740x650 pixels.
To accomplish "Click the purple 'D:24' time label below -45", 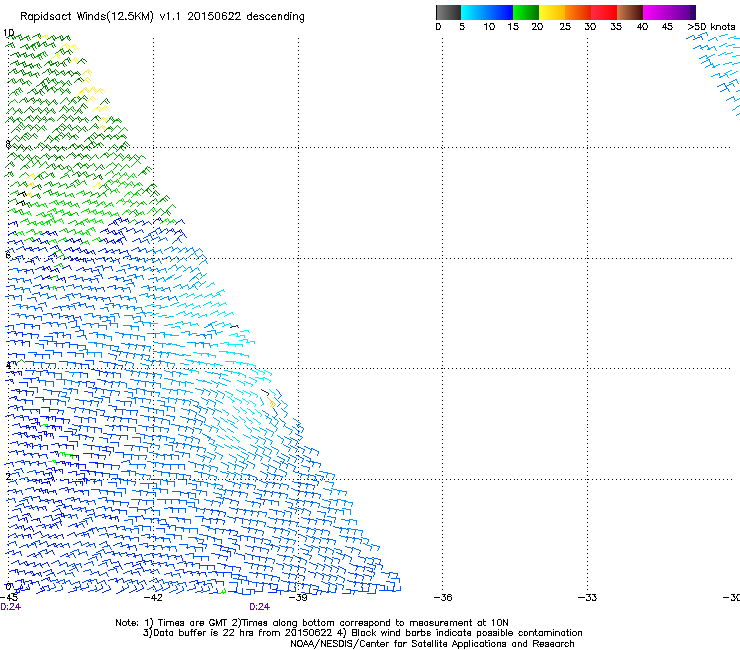I will pyautogui.click(x=10, y=607).
